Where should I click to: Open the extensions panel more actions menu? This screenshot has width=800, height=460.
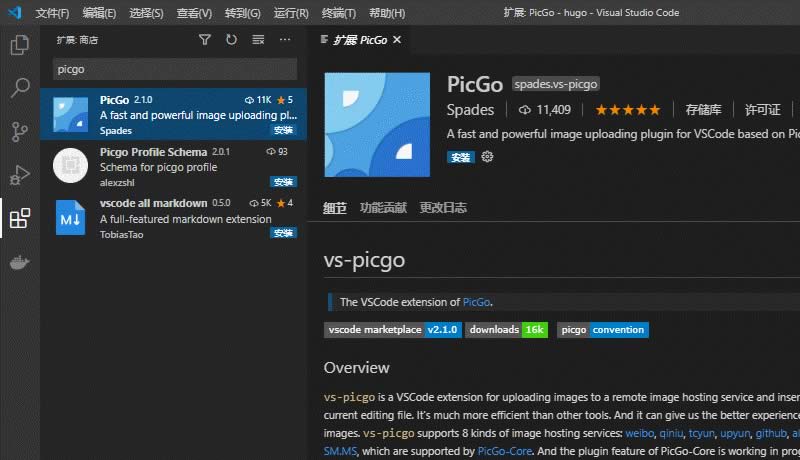tap(285, 39)
